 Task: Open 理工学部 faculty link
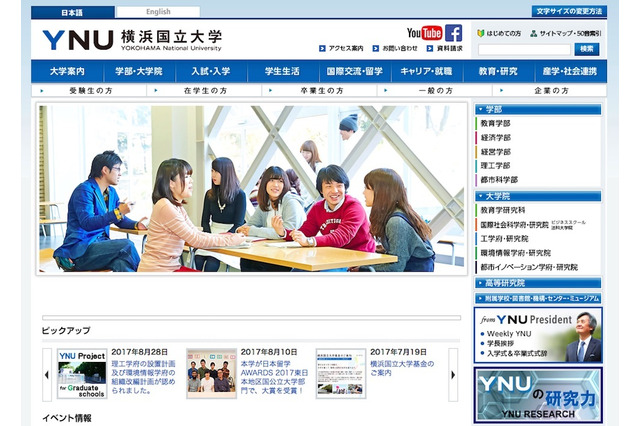pos(495,166)
